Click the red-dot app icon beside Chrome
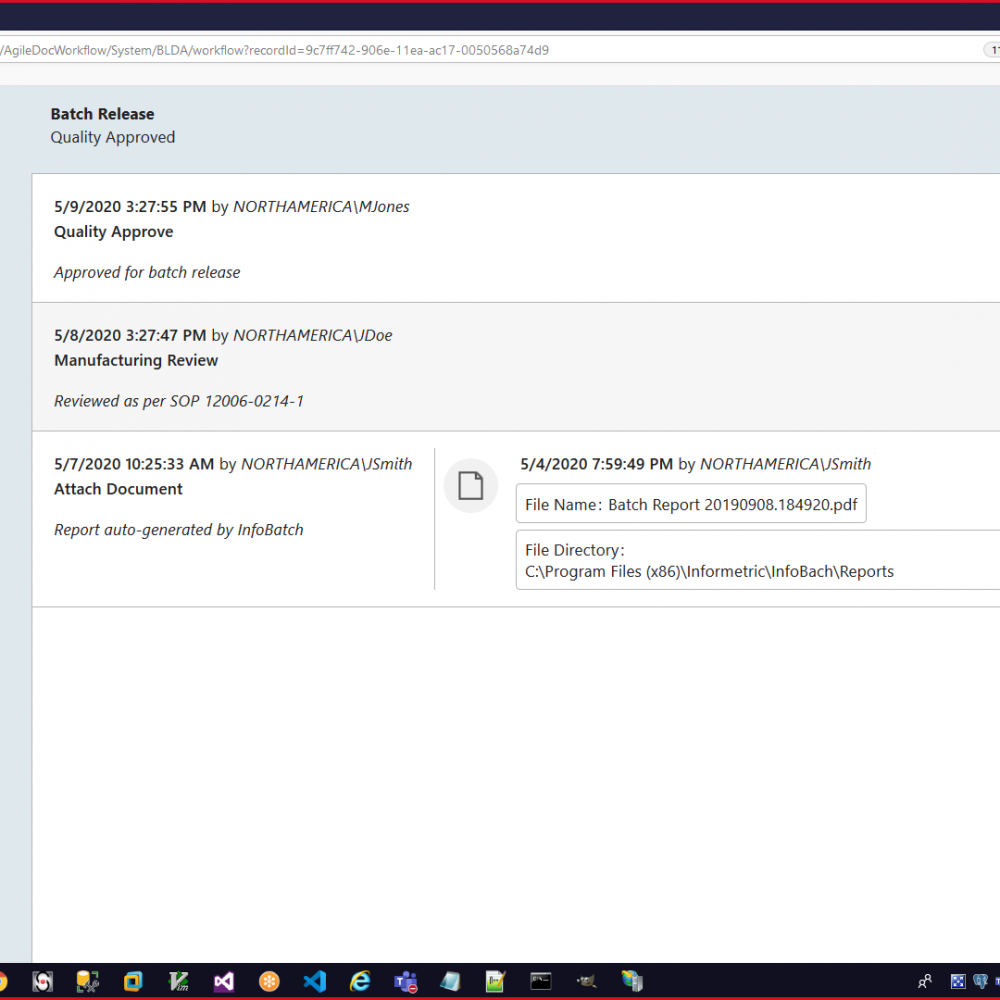1000x1000 pixels. pyautogui.click(x=42, y=981)
